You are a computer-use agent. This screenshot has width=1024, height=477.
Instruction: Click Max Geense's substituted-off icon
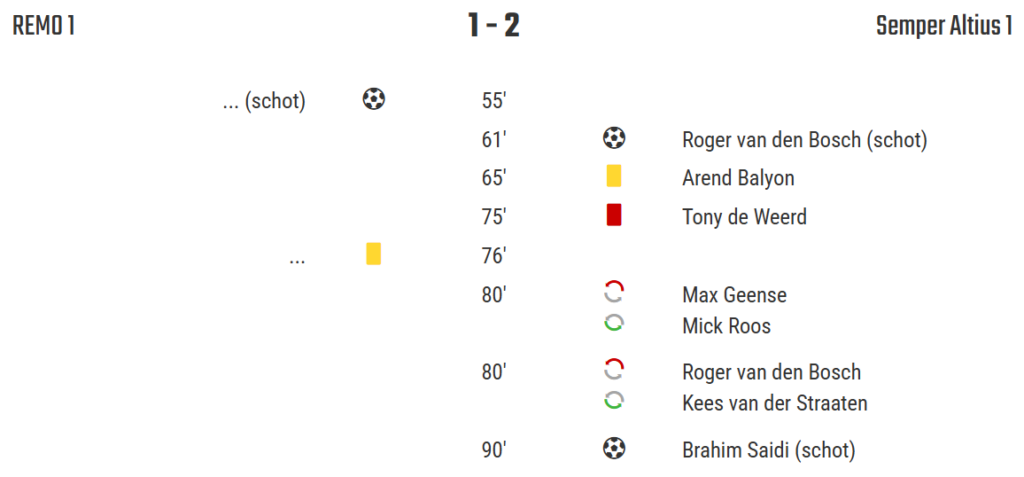[614, 293]
